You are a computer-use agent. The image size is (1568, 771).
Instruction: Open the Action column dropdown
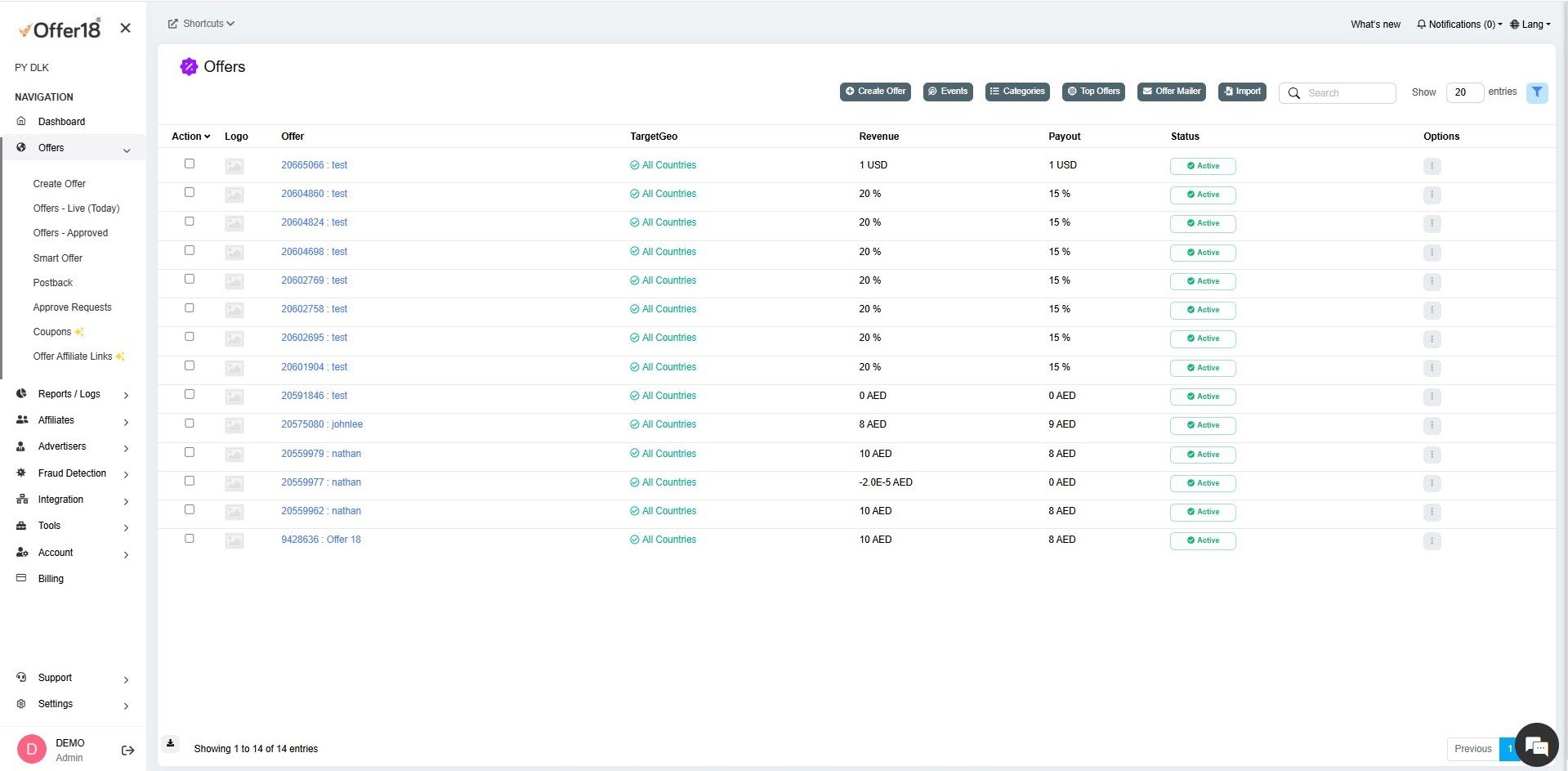tap(191, 137)
